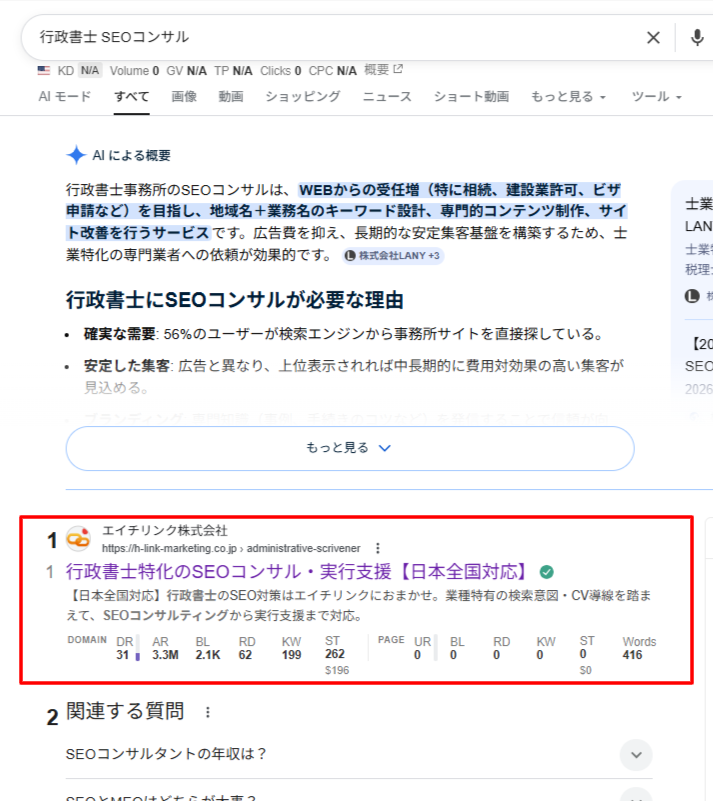Image resolution: width=713 pixels, height=801 pixels.
Task: Expand the もっと見る dropdown in the tab bar
Action: [568, 96]
